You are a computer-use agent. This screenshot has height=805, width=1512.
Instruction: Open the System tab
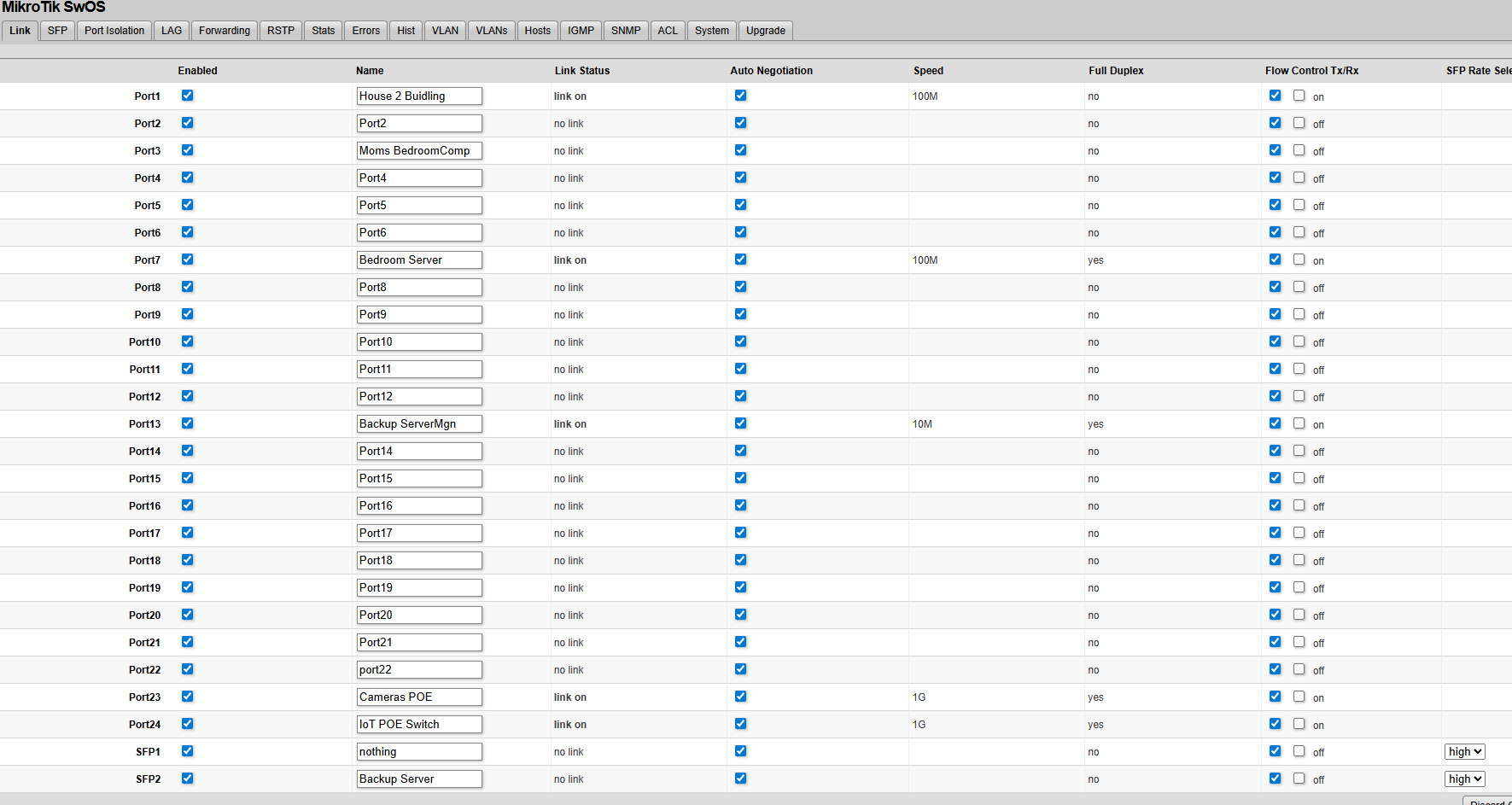712,31
